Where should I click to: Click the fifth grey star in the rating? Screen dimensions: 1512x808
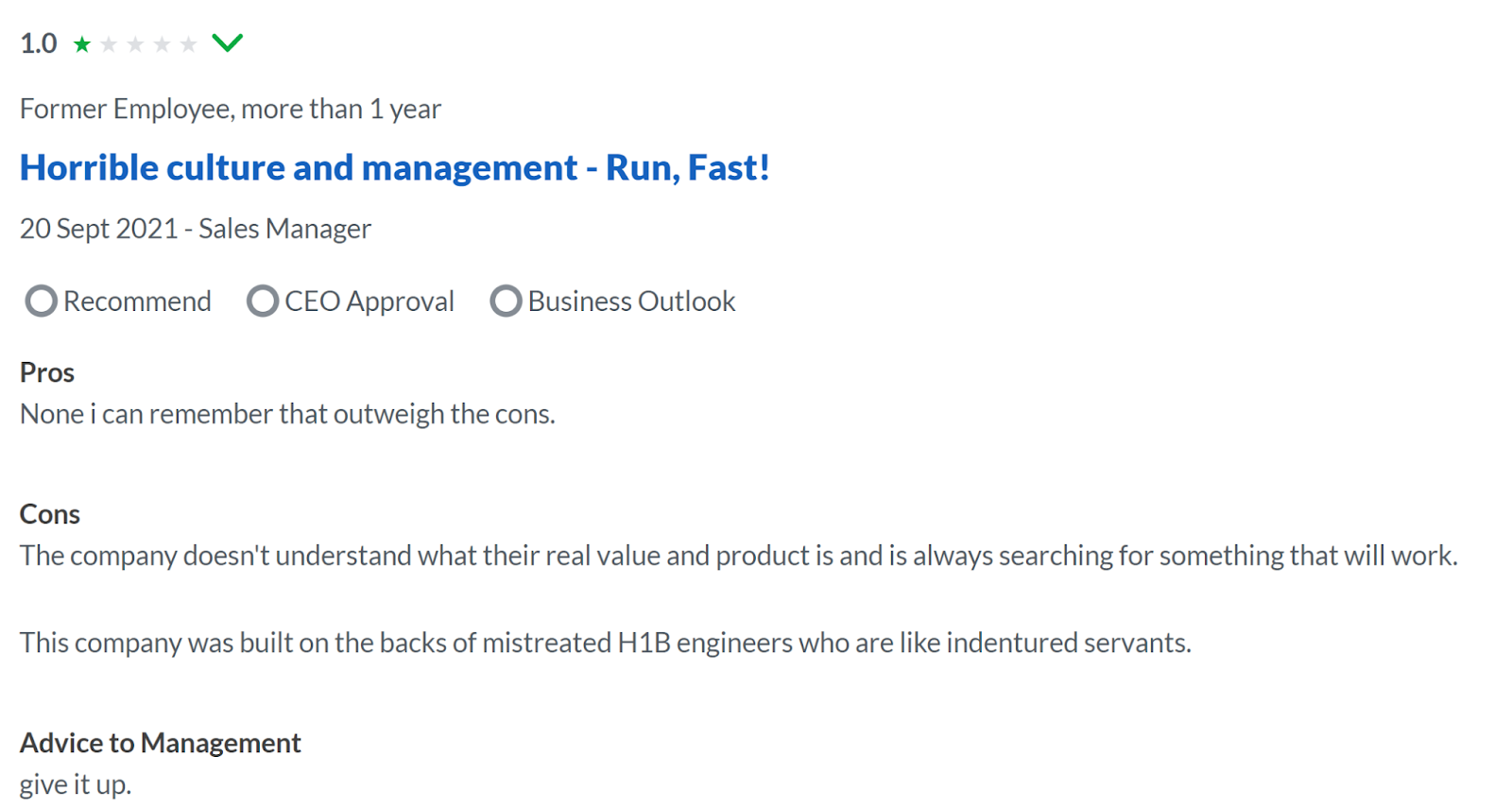pos(188,43)
